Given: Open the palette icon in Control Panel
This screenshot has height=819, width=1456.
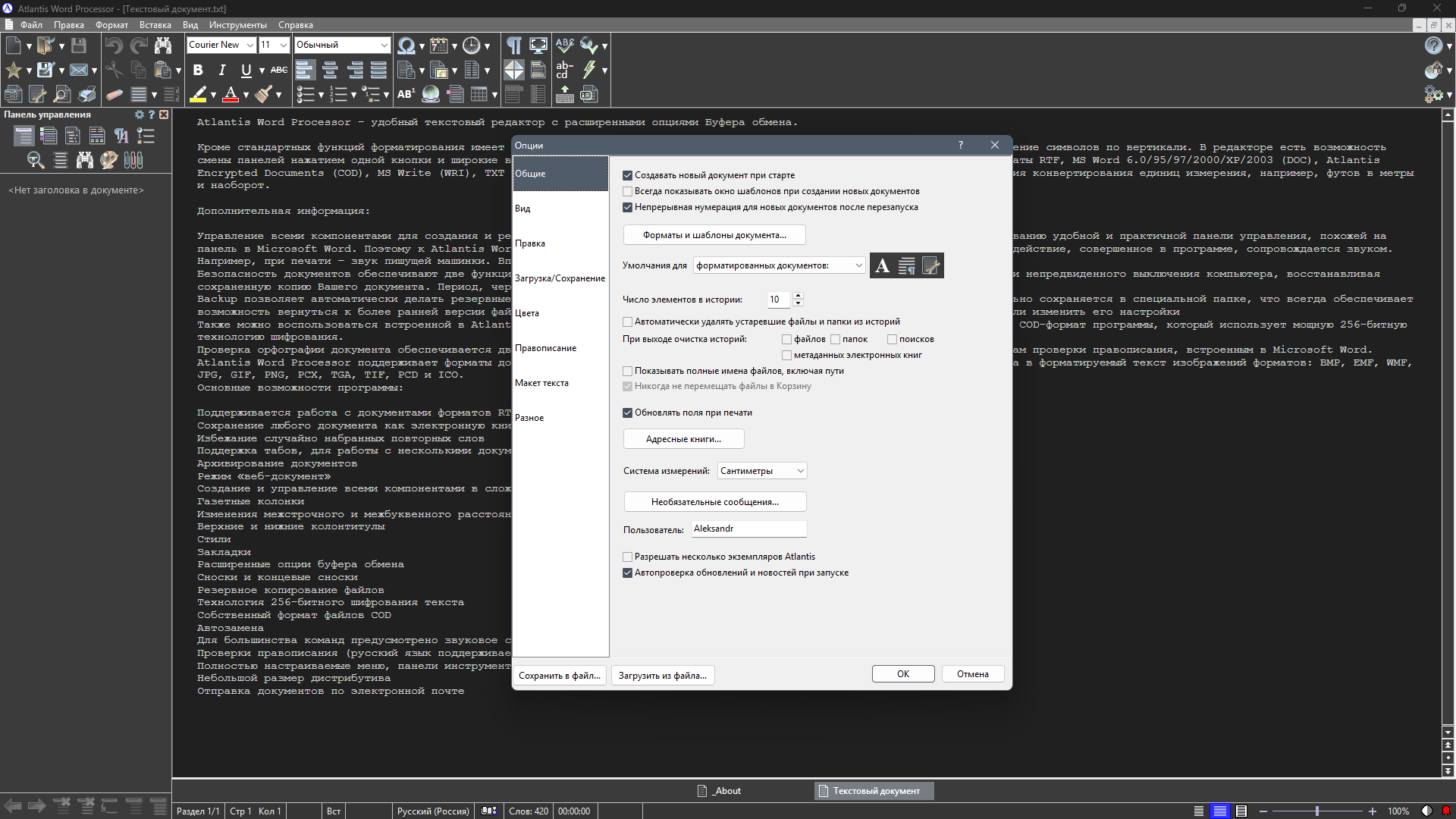Looking at the screenshot, I should tap(109, 160).
